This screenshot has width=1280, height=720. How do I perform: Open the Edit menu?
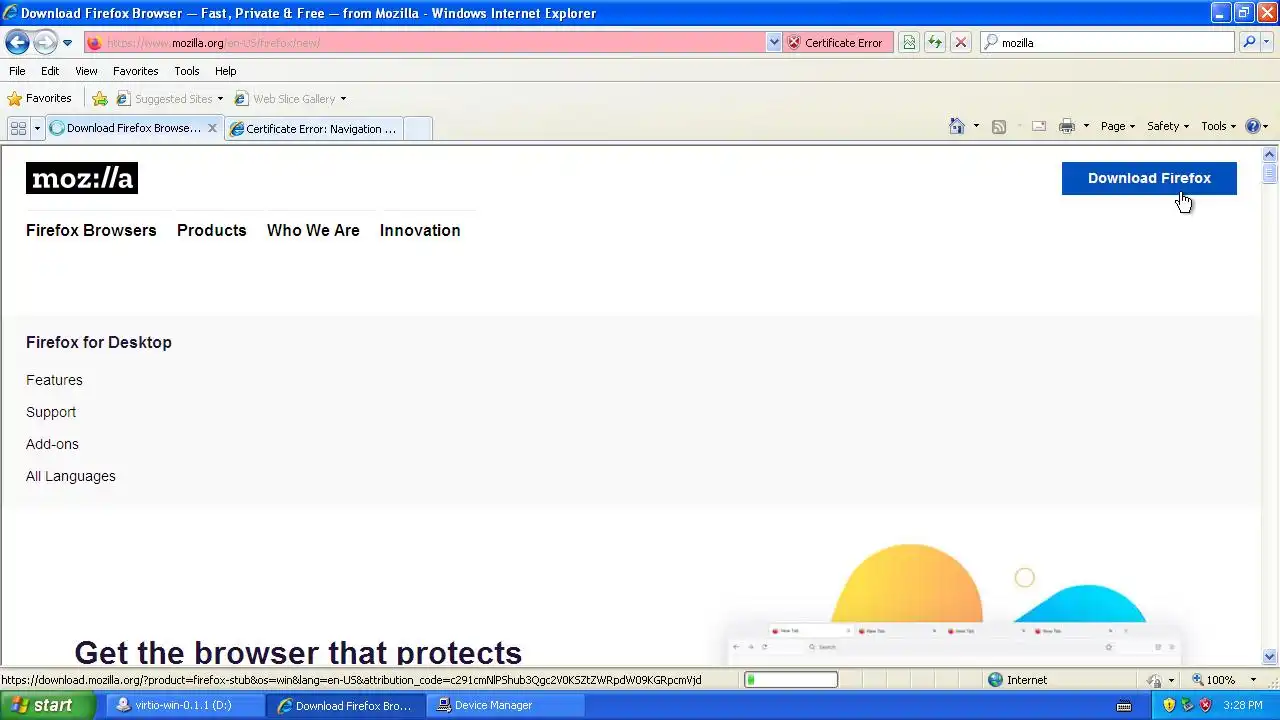(x=50, y=71)
